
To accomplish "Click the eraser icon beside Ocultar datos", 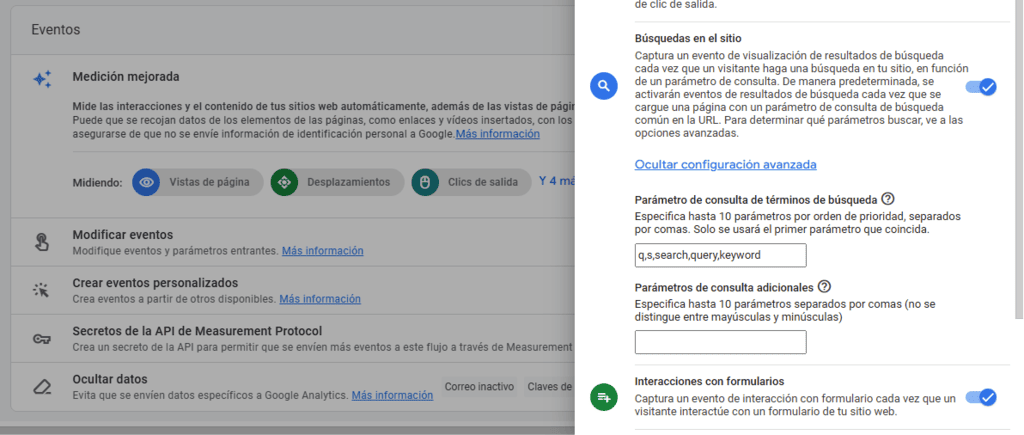I will (42, 386).
